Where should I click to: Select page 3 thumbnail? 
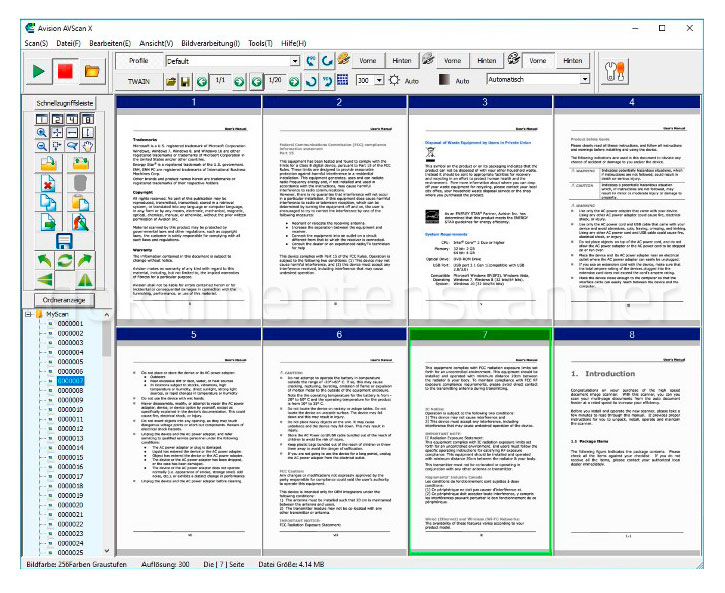(480, 209)
